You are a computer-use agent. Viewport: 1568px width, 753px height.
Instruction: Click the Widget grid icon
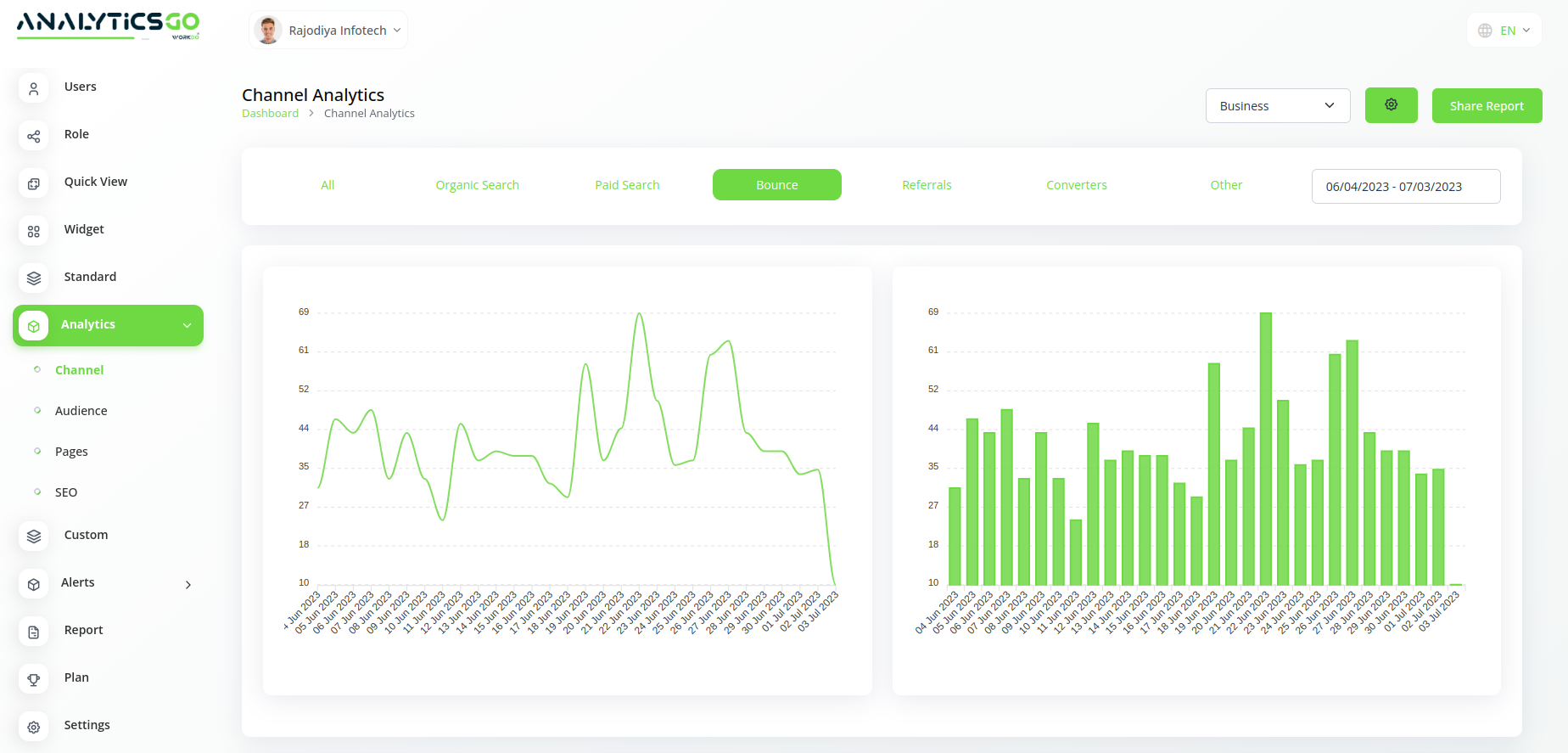(34, 230)
